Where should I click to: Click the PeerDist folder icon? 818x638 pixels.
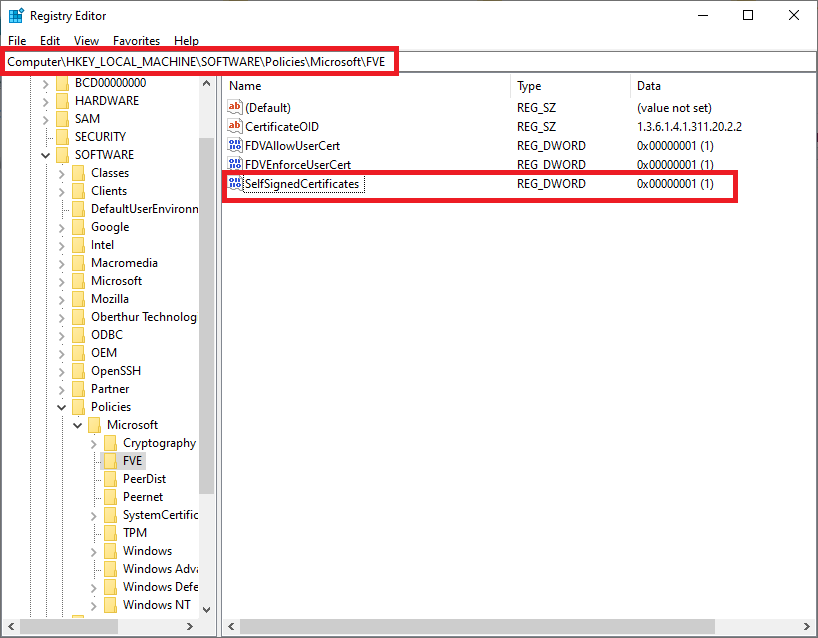pyautogui.click(x=110, y=479)
